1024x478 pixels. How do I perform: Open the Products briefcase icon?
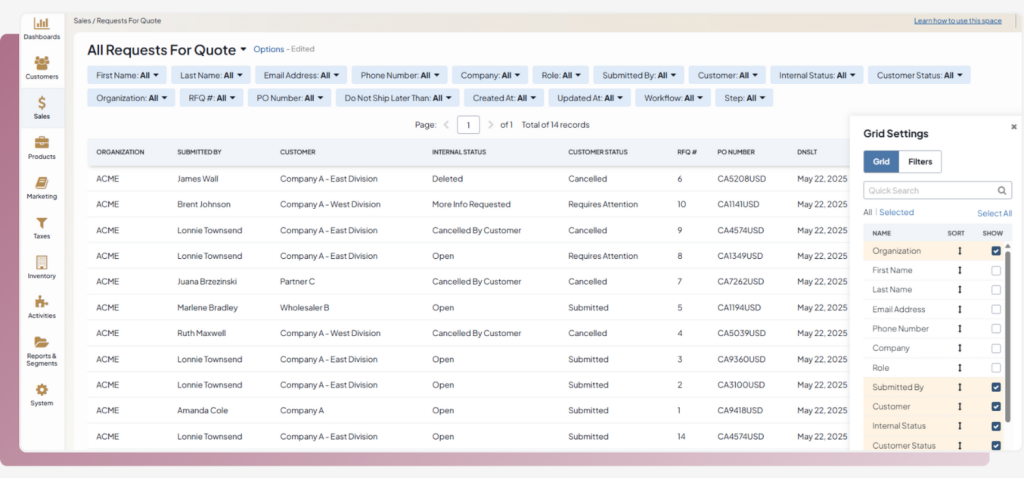pos(42,143)
